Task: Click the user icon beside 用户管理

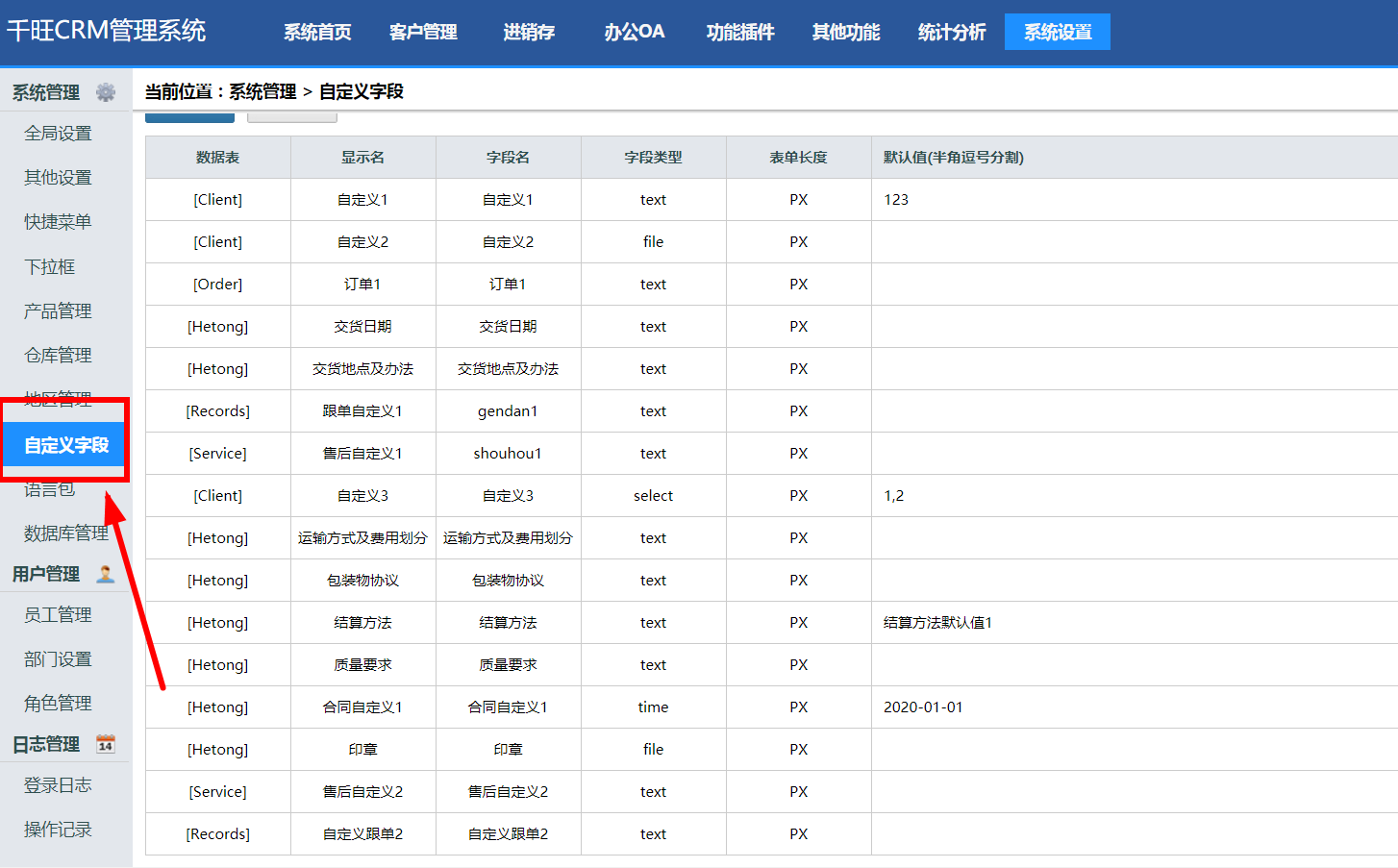Action: tap(106, 574)
